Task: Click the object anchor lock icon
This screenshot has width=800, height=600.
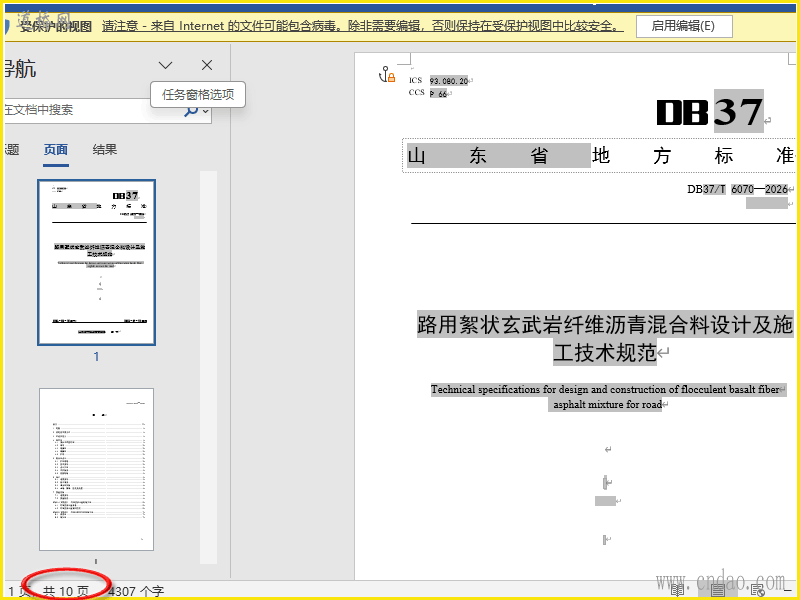Action: click(x=387, y=74)
